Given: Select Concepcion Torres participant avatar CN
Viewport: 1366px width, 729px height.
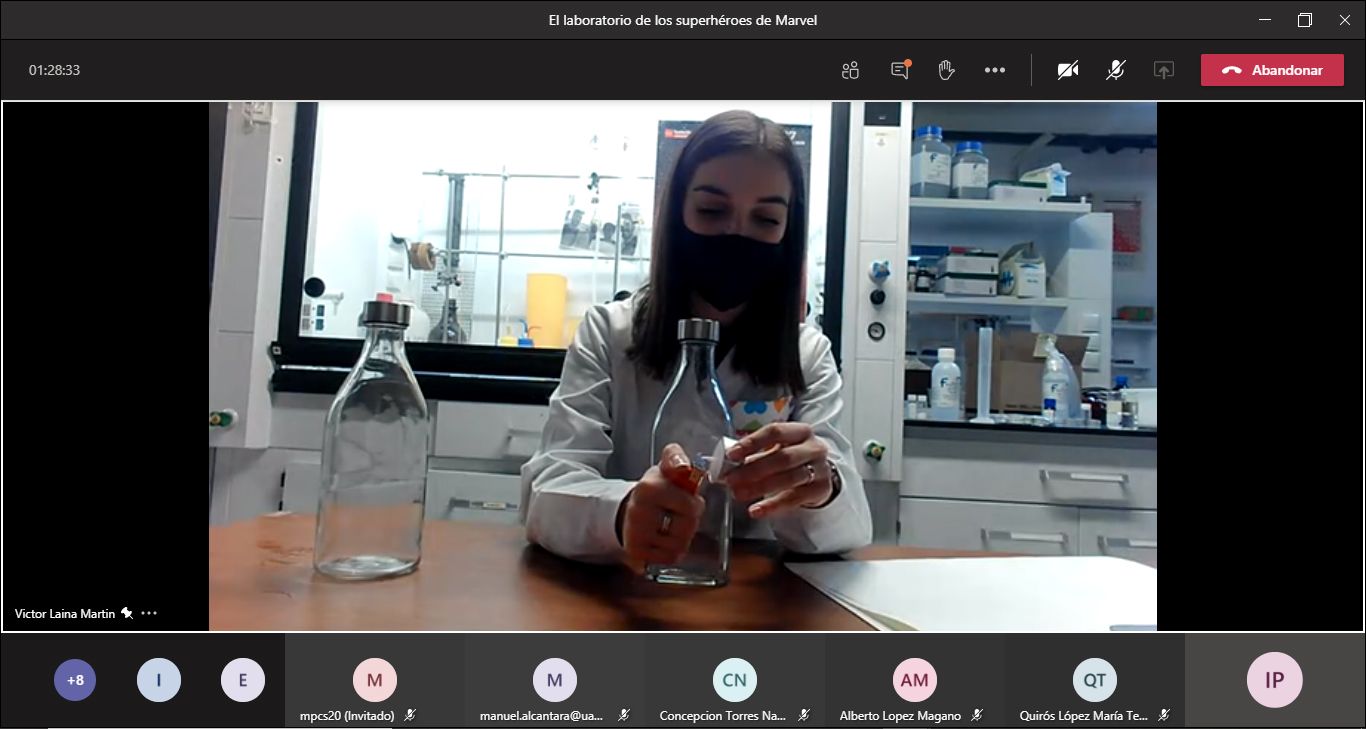Looking at the screenshot, I should pos(735,680).
